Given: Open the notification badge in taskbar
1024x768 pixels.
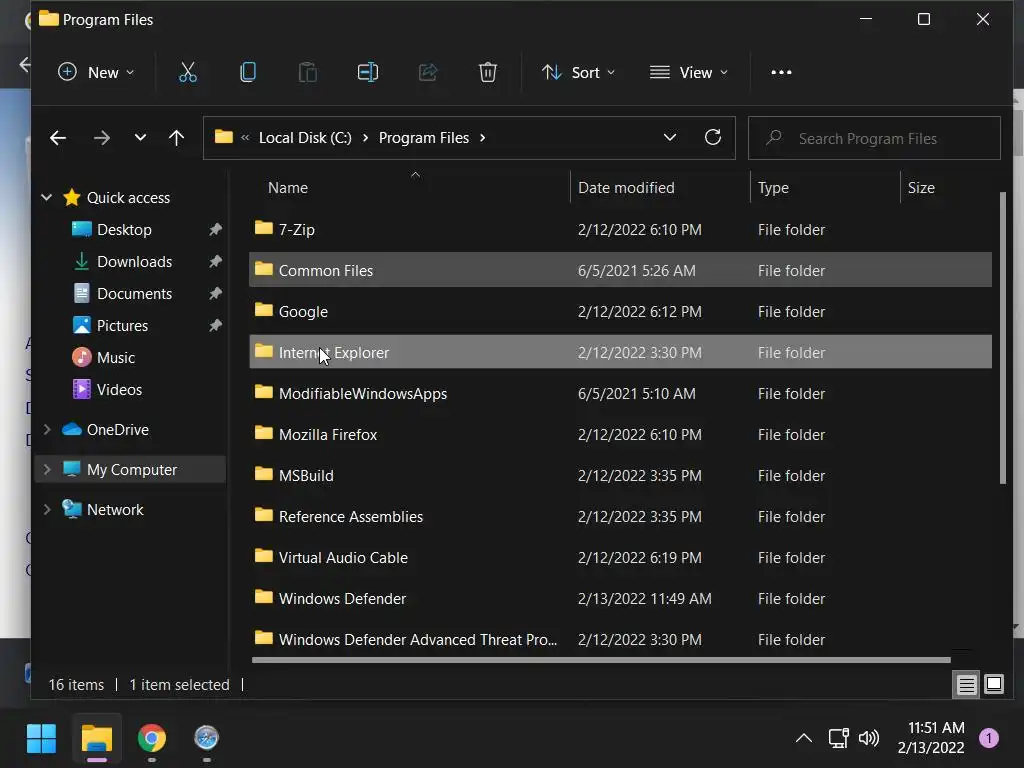Looking at the screenshot, I should tap(989, 739).
